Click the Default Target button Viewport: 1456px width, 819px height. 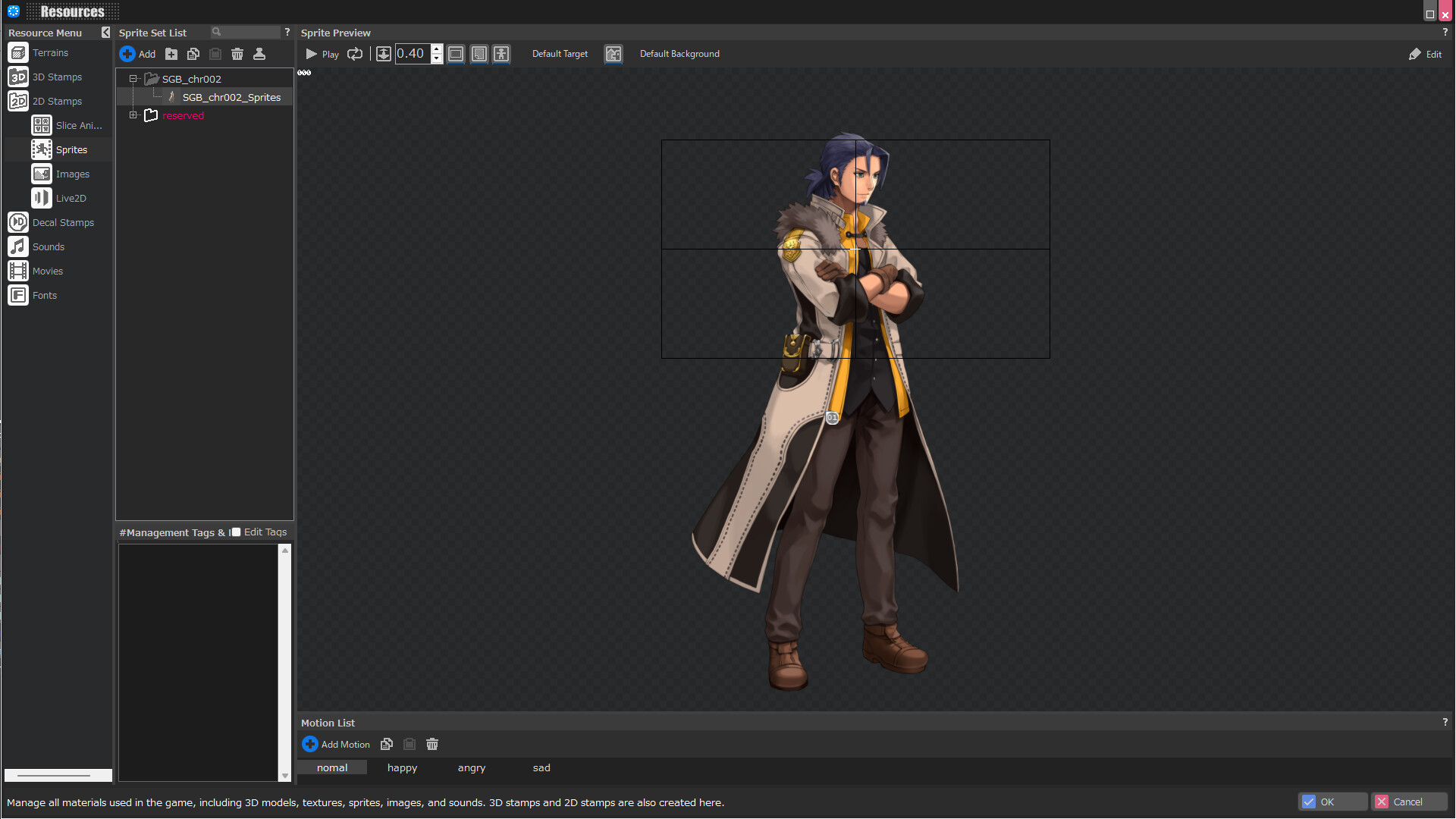click(x=560, y=54)
